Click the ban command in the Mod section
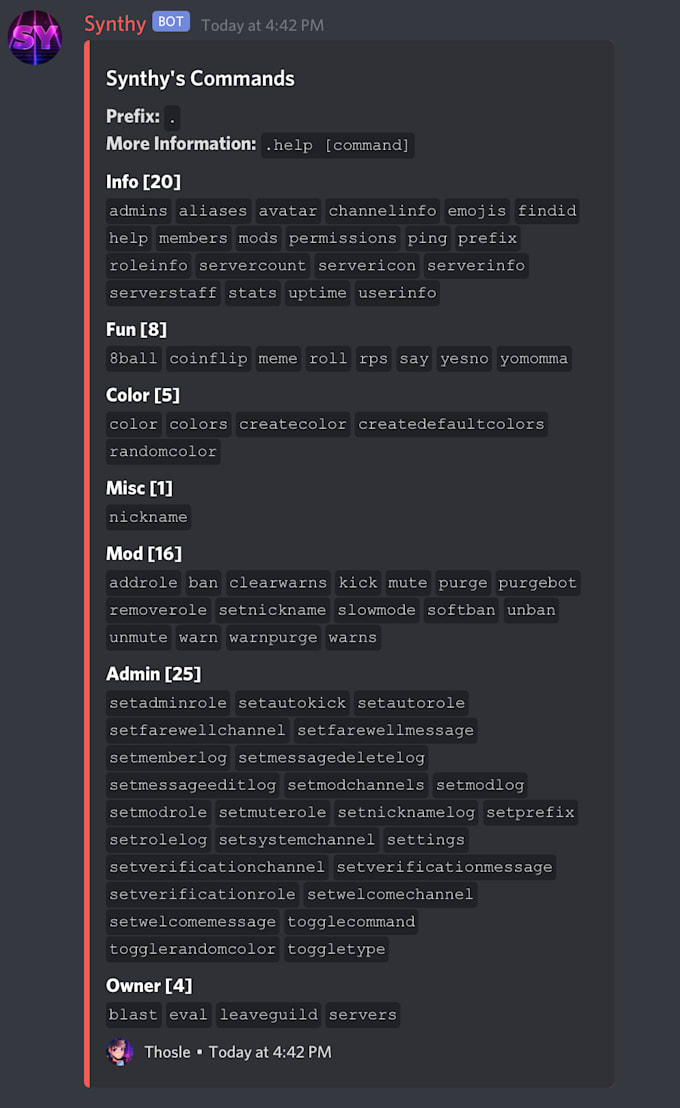The width and height of the screenshot is (680, 1108). pos(203,582)
